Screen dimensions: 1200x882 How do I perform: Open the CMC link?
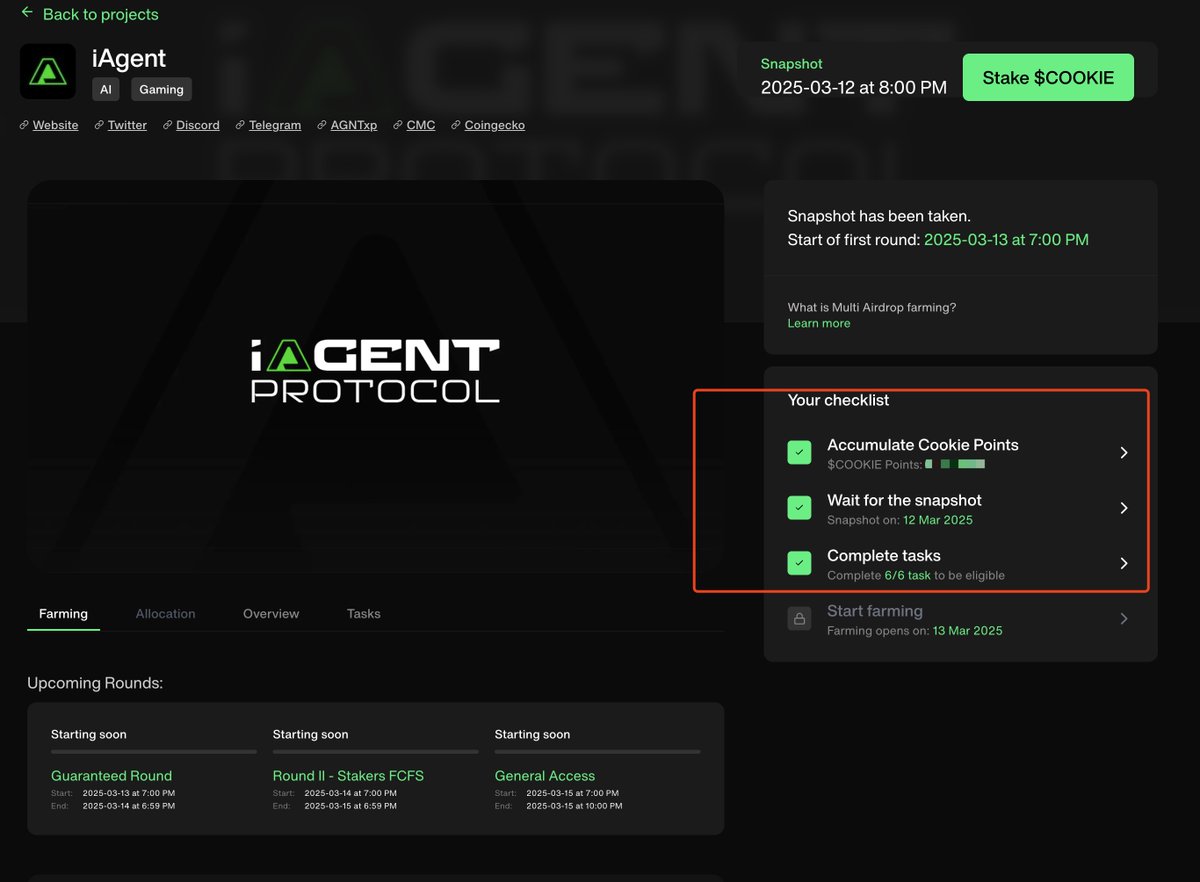[x=421, y=125]
